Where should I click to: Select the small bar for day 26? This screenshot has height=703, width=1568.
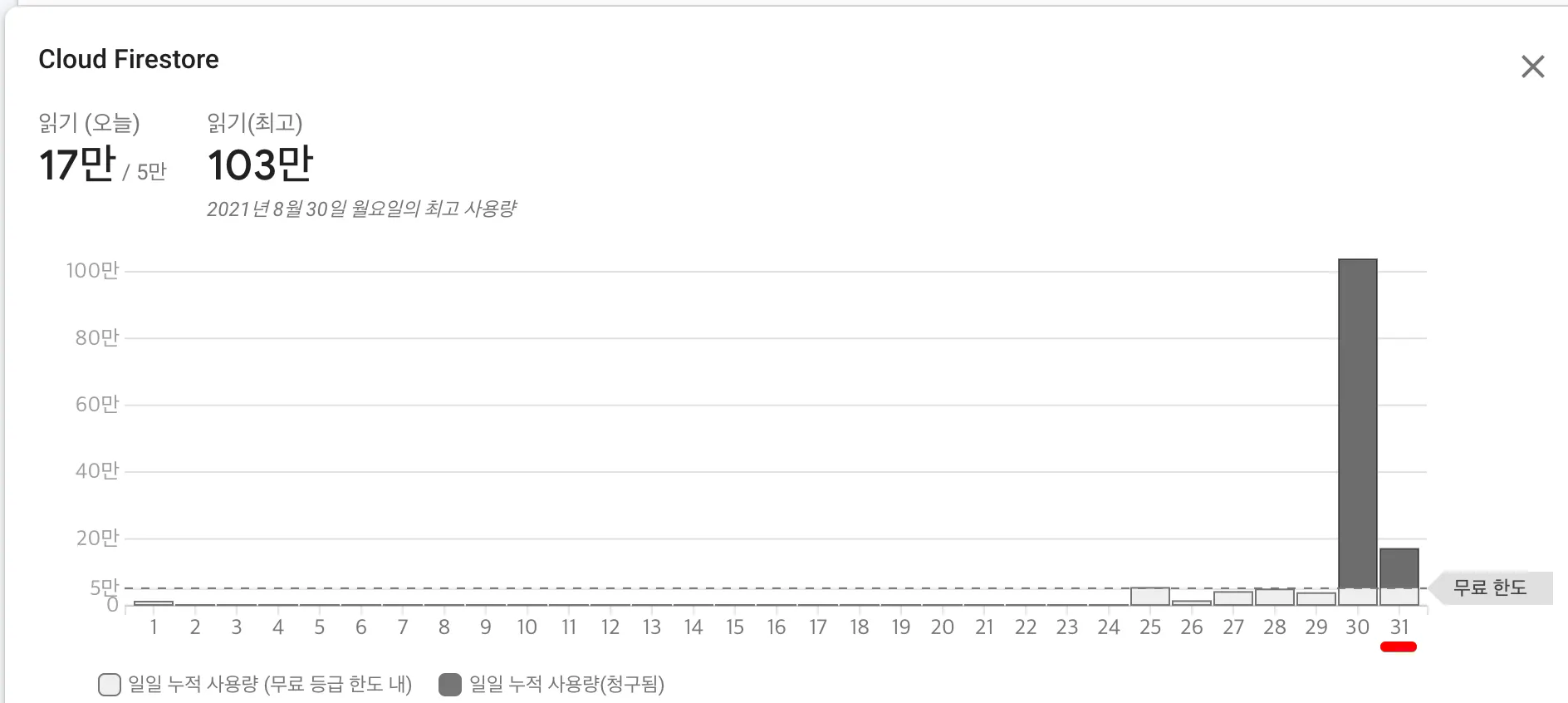(x=1192, y=602)
